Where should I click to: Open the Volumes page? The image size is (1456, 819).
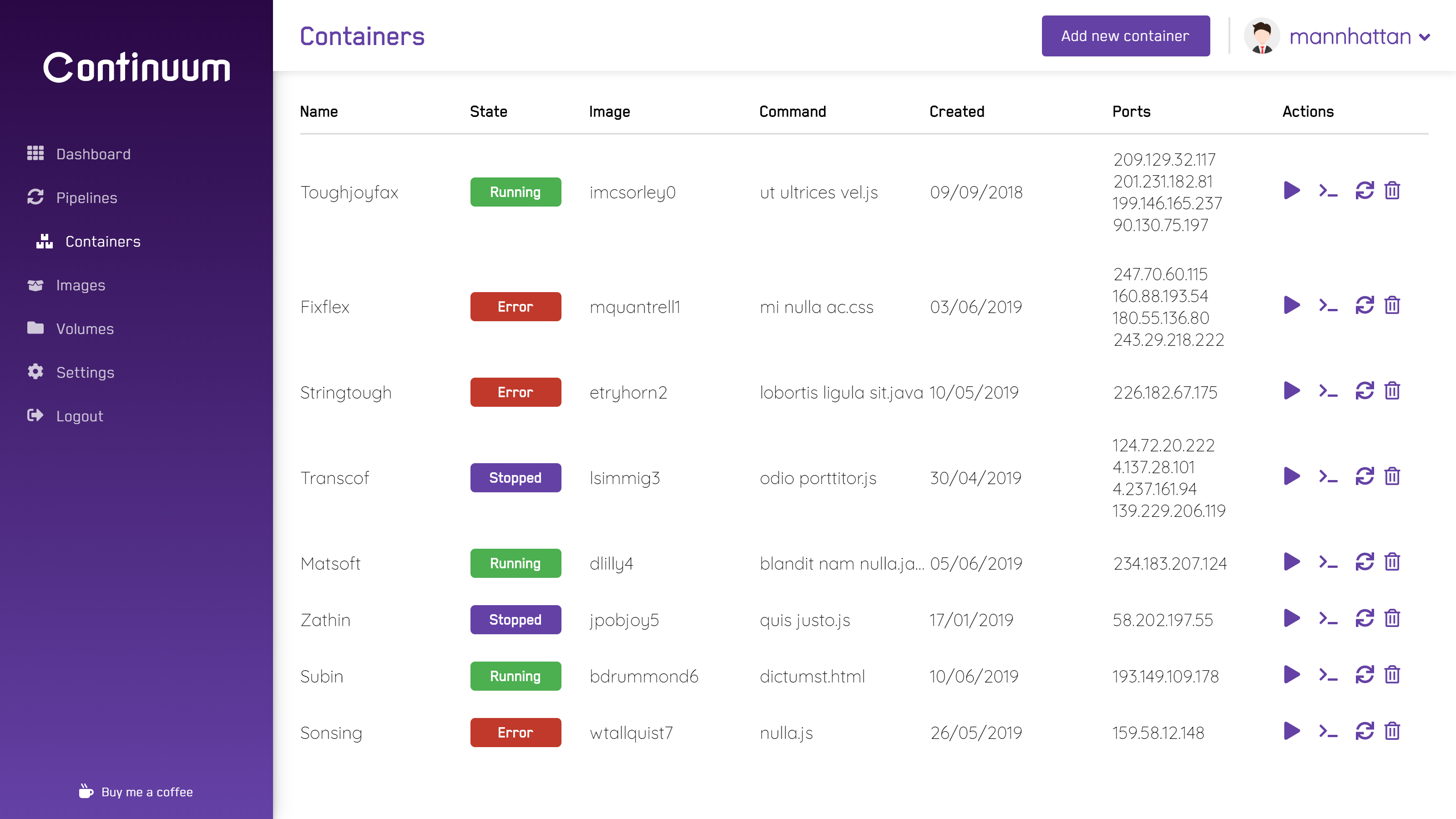pos(85,329)
